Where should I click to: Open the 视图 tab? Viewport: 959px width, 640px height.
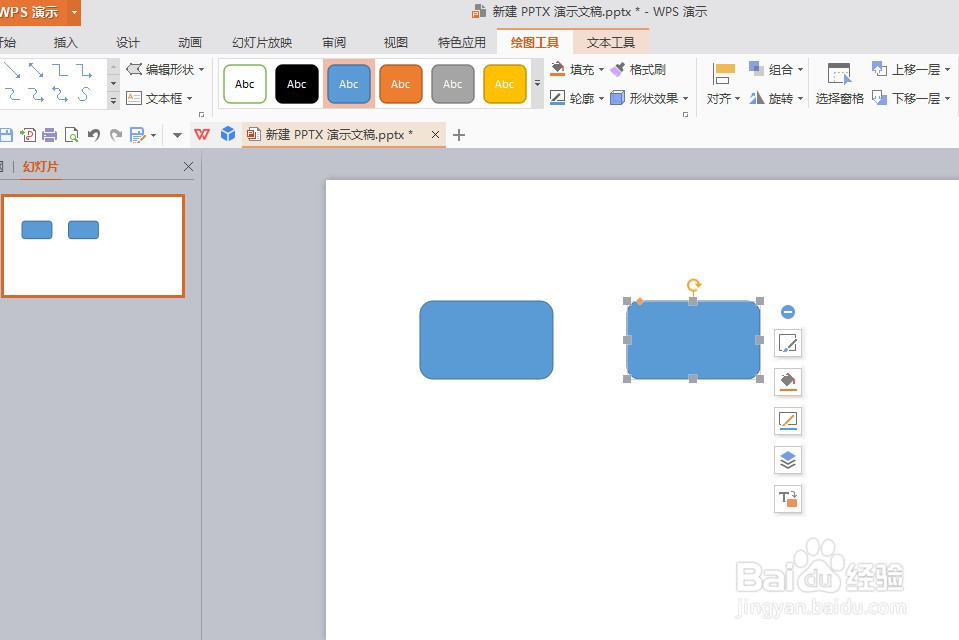point(396,42)
